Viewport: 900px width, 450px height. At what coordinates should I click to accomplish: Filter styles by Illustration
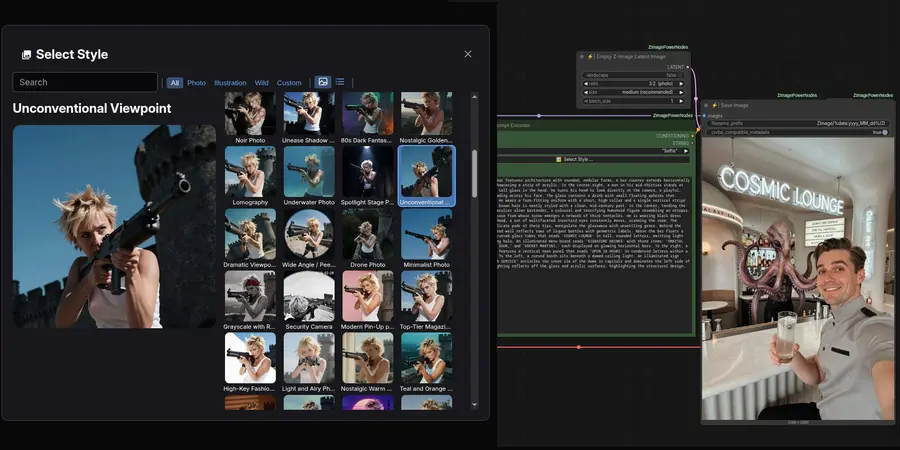click(x=230, y=83)
